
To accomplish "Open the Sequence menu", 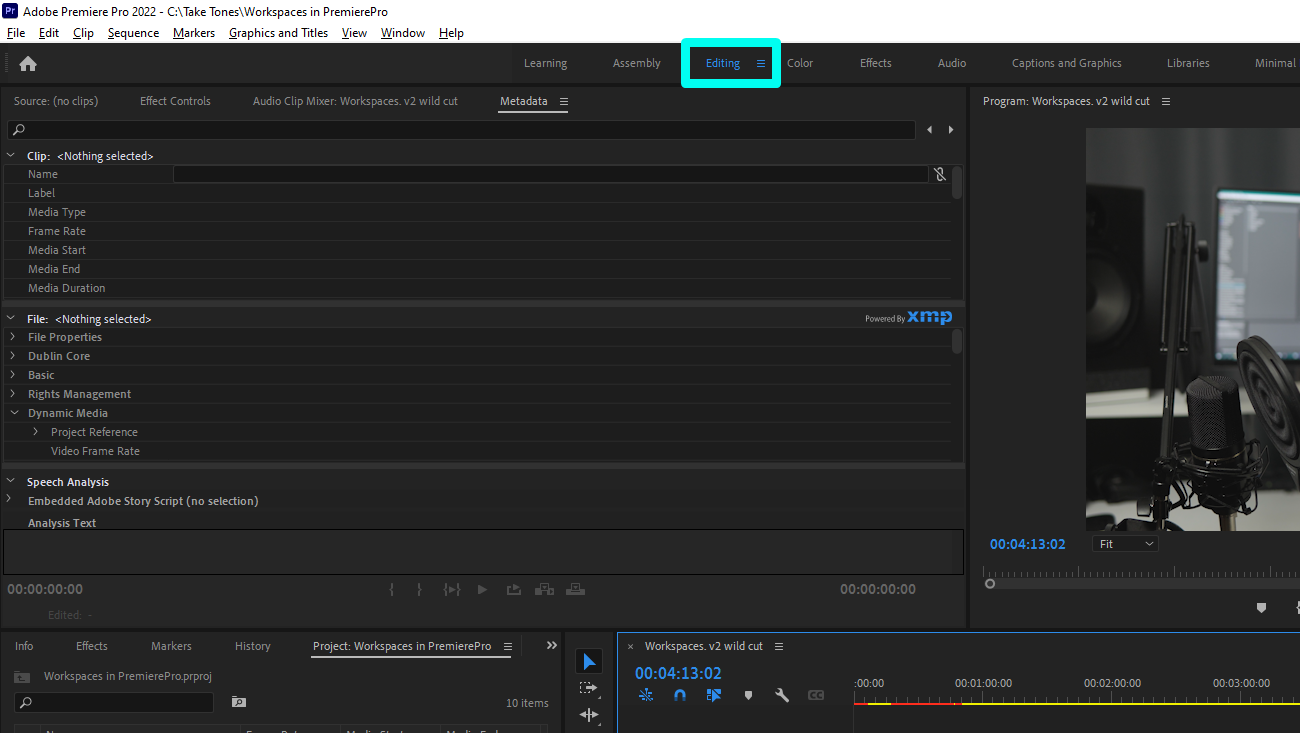I will [x=133, y=33].
